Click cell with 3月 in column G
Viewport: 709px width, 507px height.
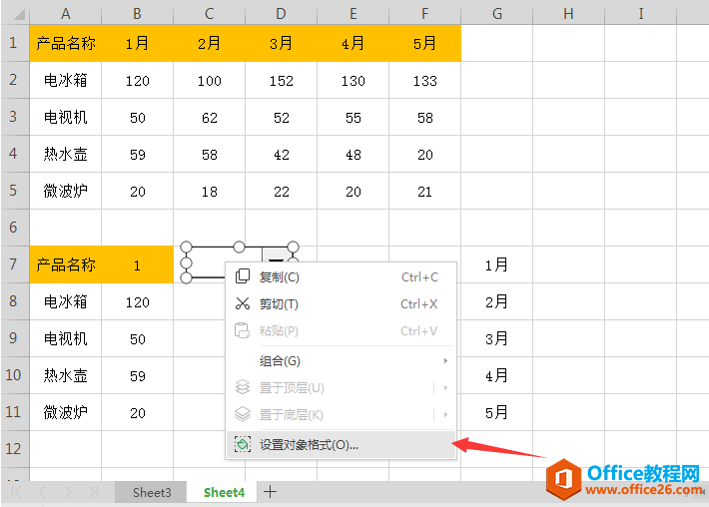coord(496,339)
